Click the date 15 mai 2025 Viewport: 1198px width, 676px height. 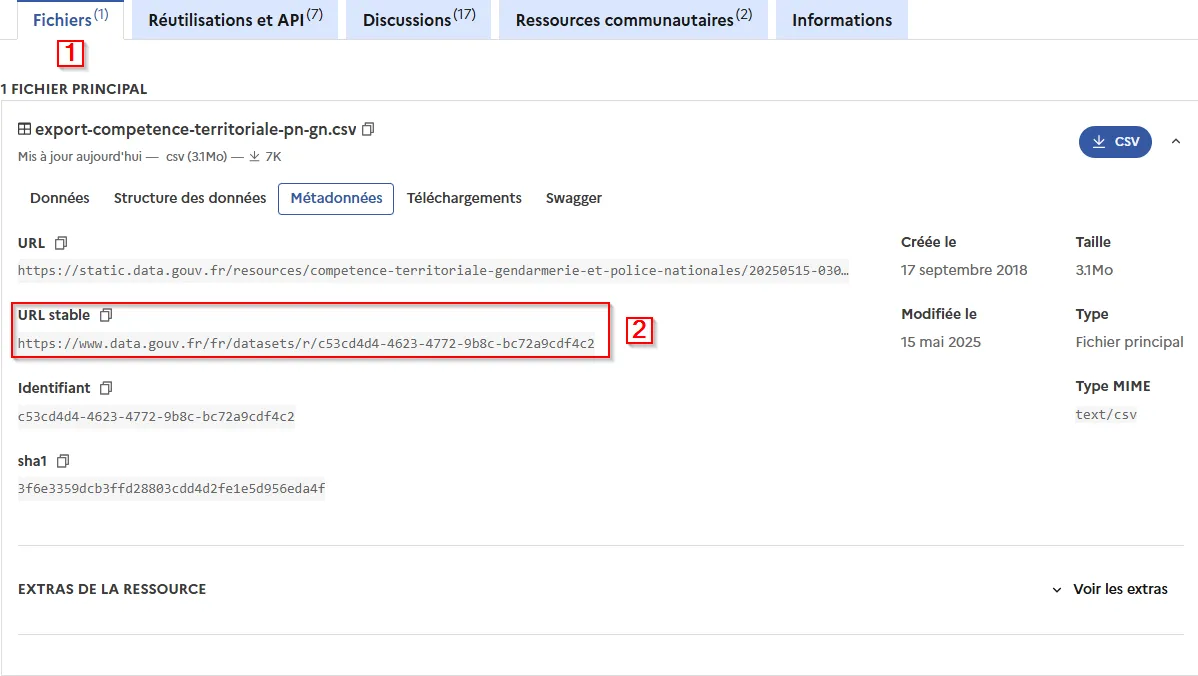click(941, 342)
